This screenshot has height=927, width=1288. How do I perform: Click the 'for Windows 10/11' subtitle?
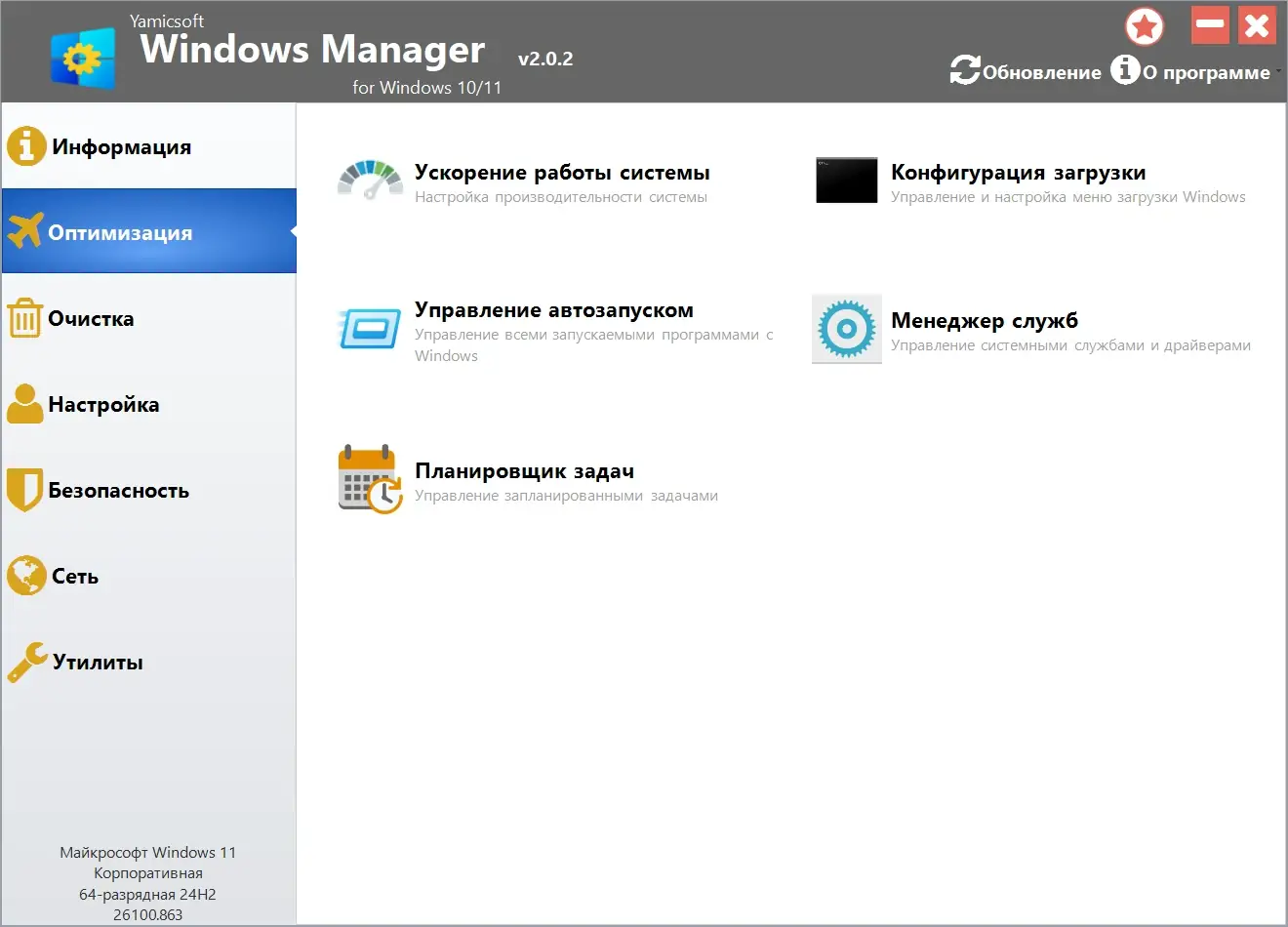coord(427,88)
